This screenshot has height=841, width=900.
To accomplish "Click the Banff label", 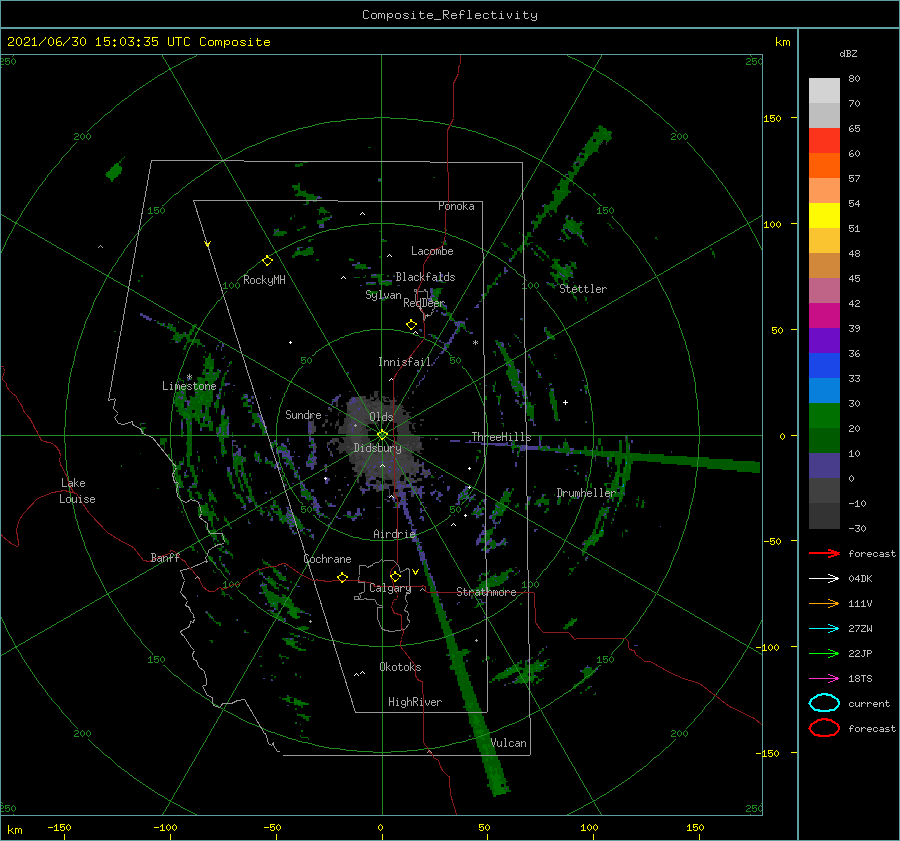I will point(165,557).
